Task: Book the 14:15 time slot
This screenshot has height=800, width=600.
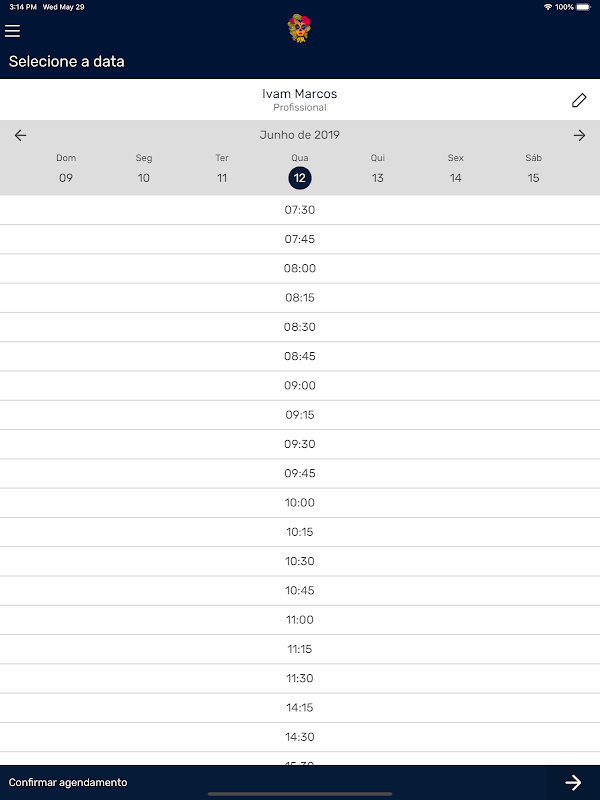Action: pos(300,708)
